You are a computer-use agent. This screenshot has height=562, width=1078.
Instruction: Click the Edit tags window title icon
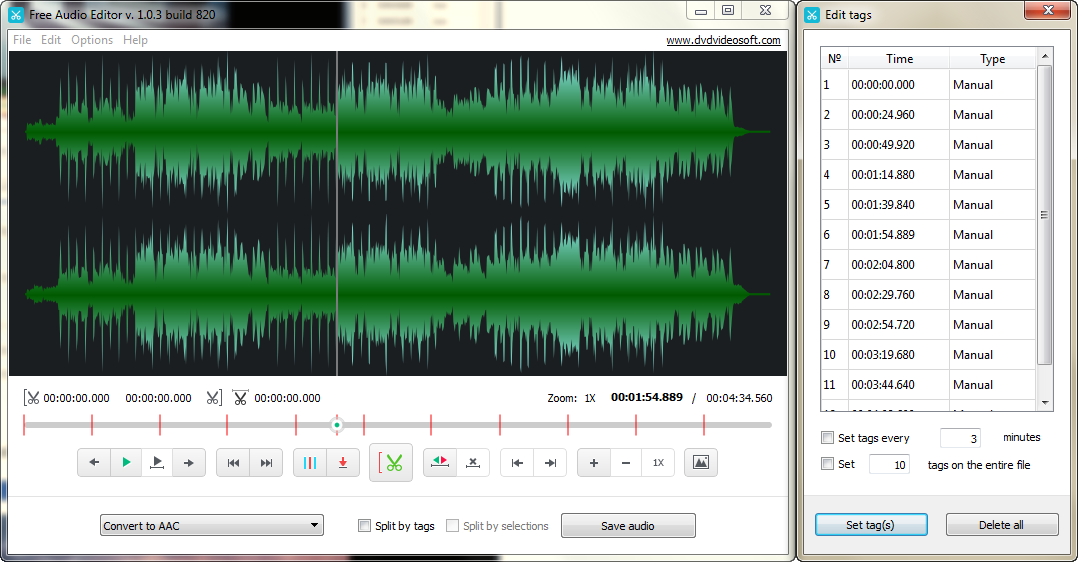812,14
